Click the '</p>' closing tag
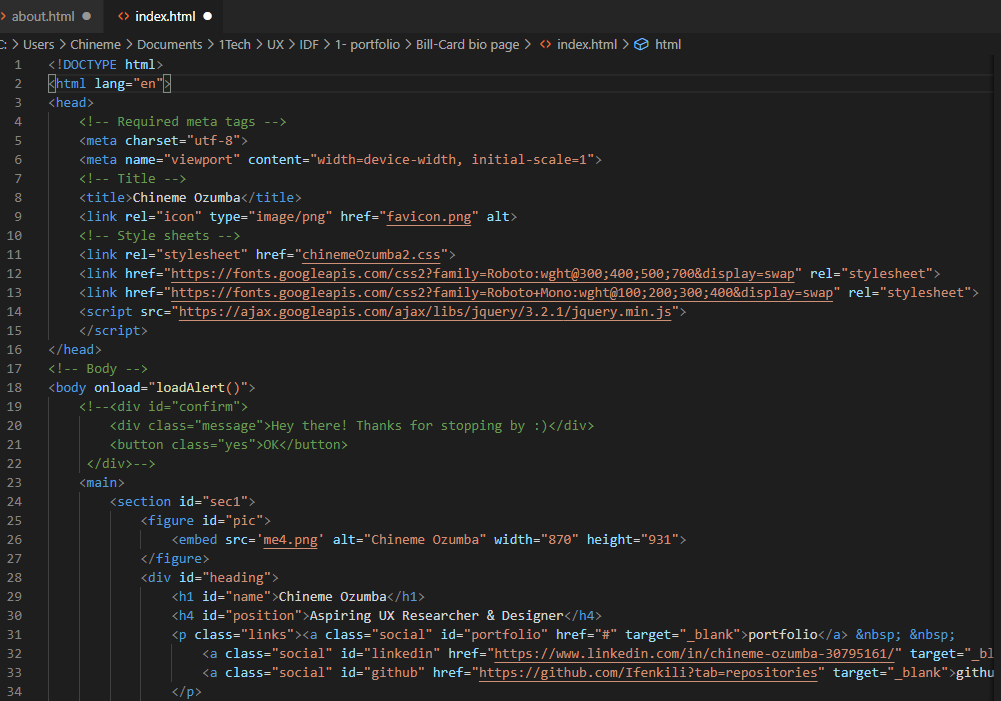 click(x=186, y=691)
